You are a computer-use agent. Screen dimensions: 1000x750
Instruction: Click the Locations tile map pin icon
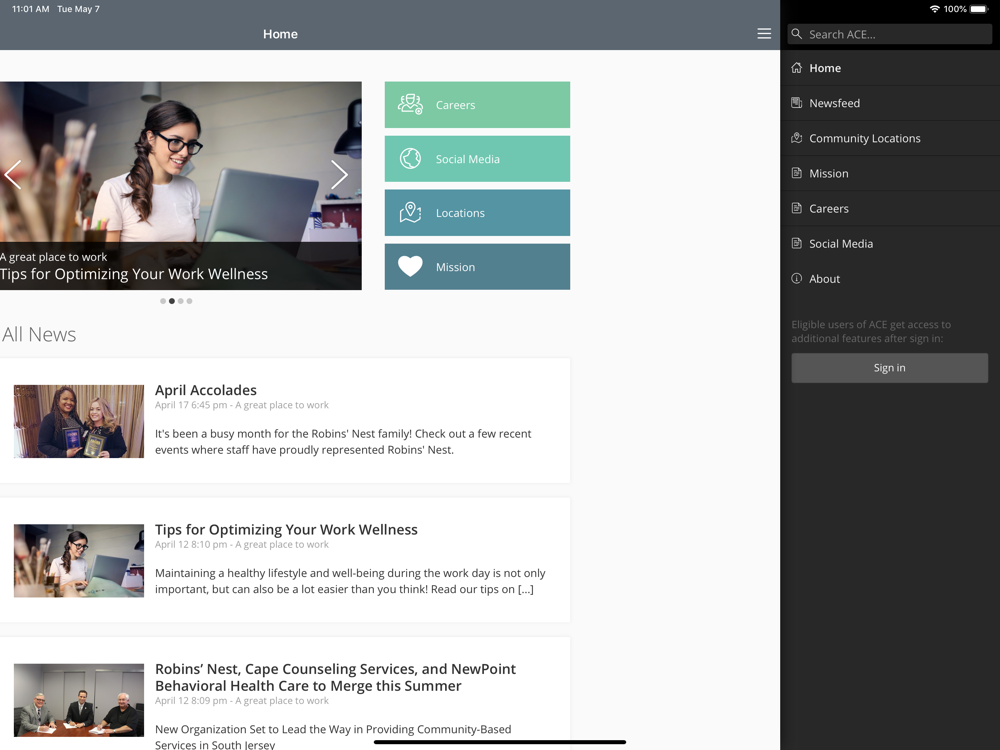(x=410, y=212)
